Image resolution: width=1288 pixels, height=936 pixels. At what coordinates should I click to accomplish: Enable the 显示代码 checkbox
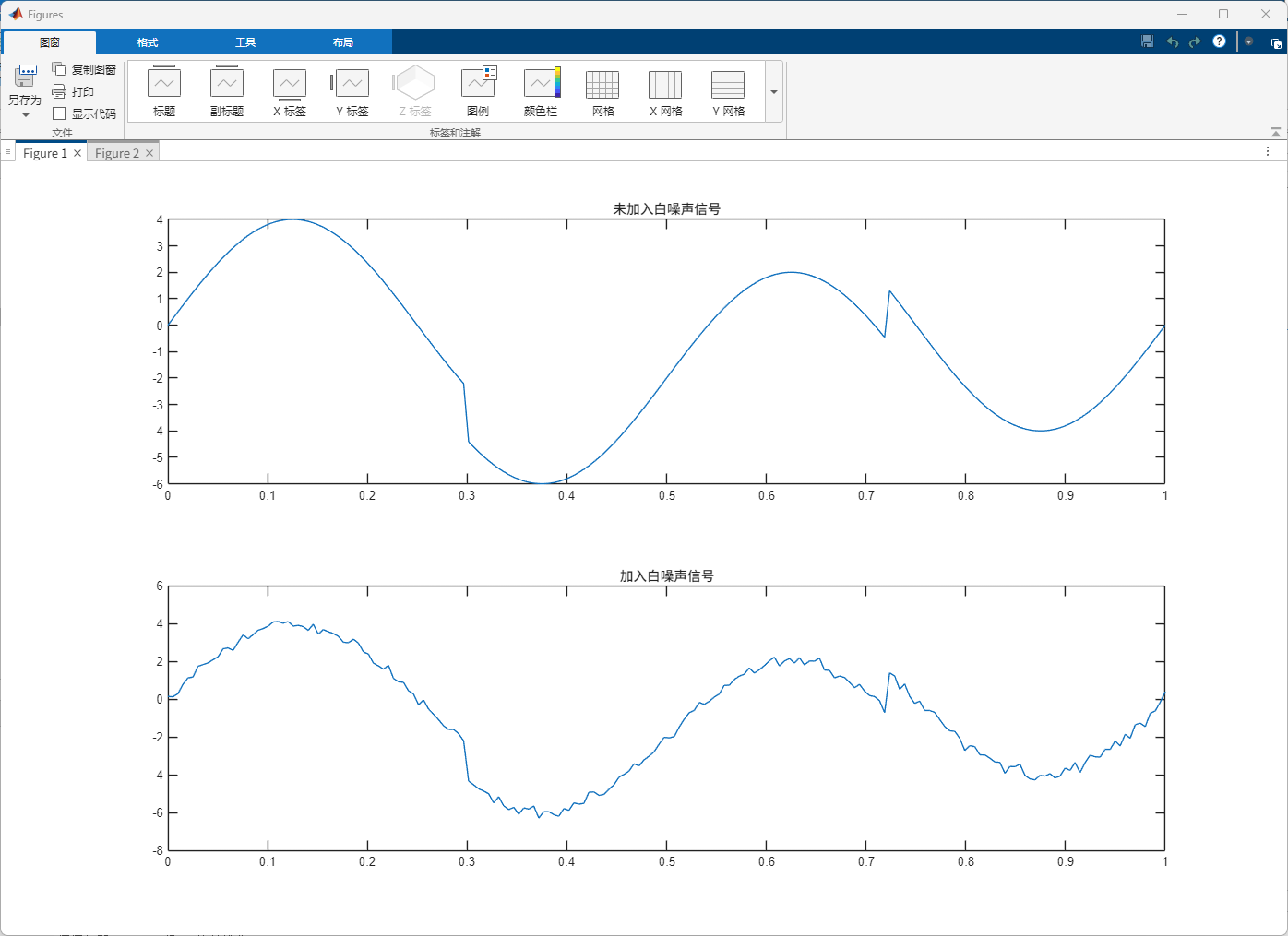(x=59, y=113)
